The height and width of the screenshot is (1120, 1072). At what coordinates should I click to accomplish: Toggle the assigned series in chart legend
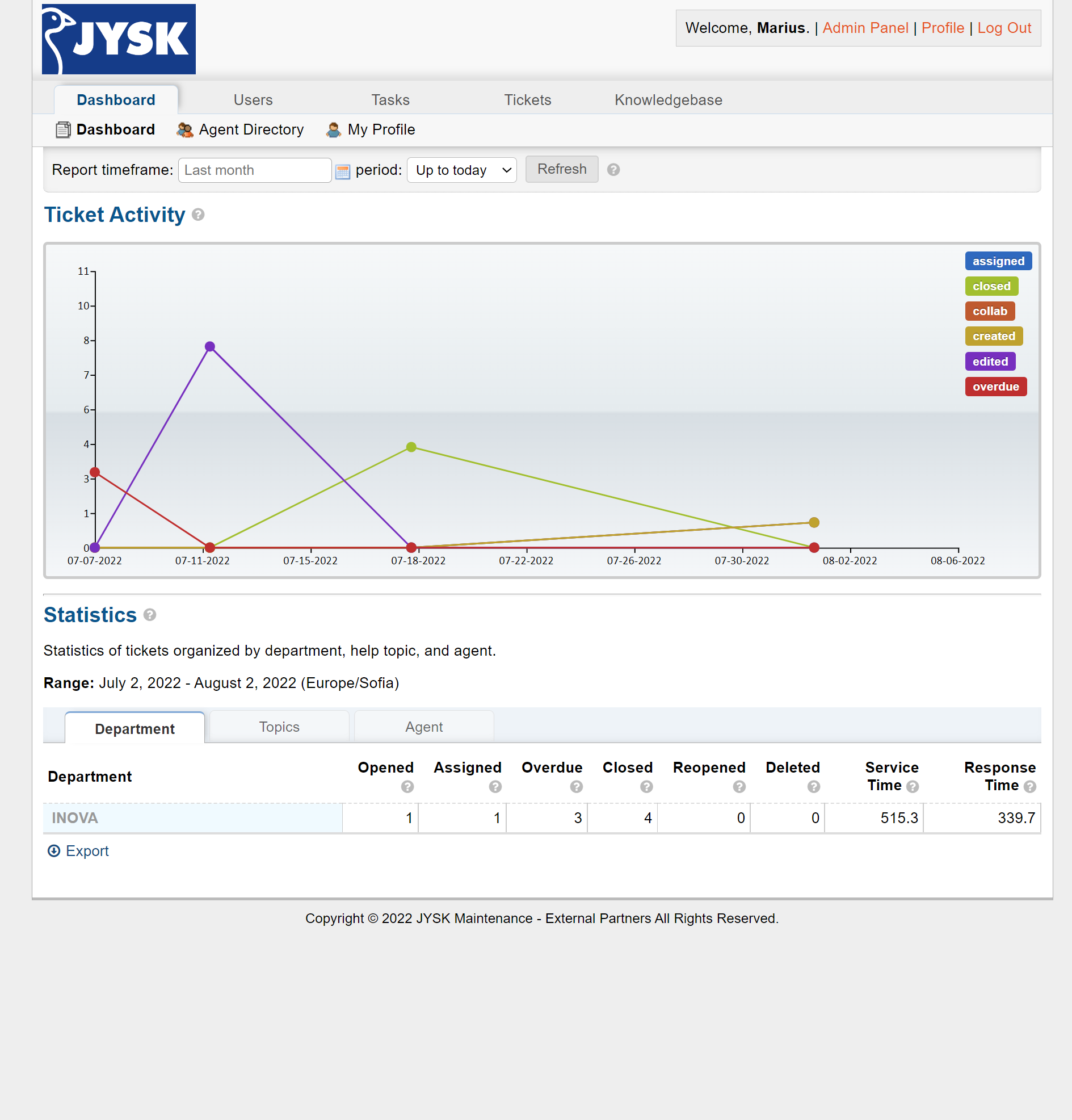(x=998, y=261)
